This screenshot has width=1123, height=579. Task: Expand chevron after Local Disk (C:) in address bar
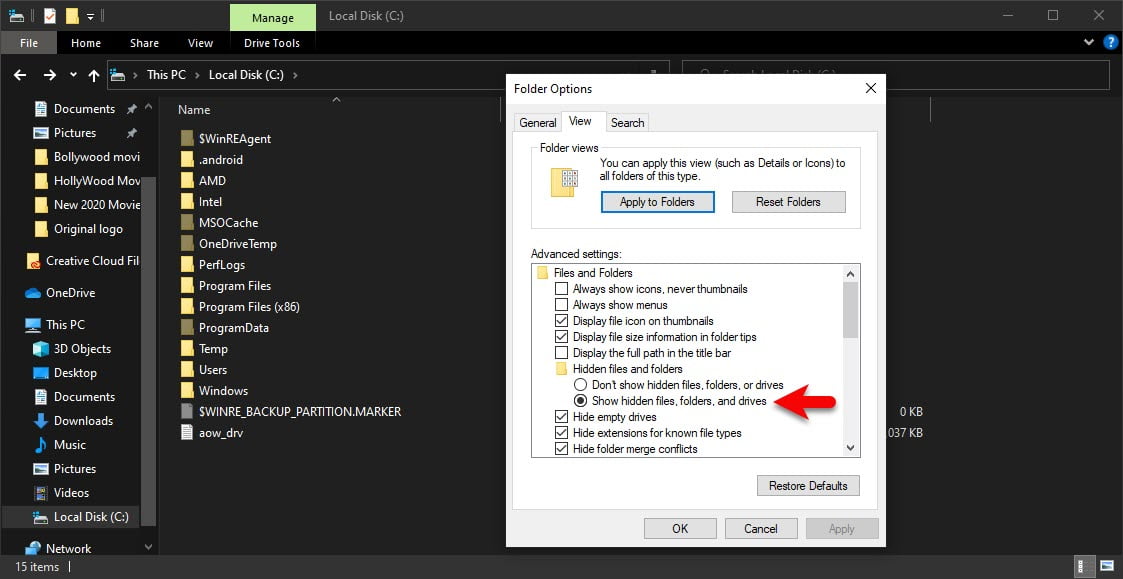coord(295,75)
